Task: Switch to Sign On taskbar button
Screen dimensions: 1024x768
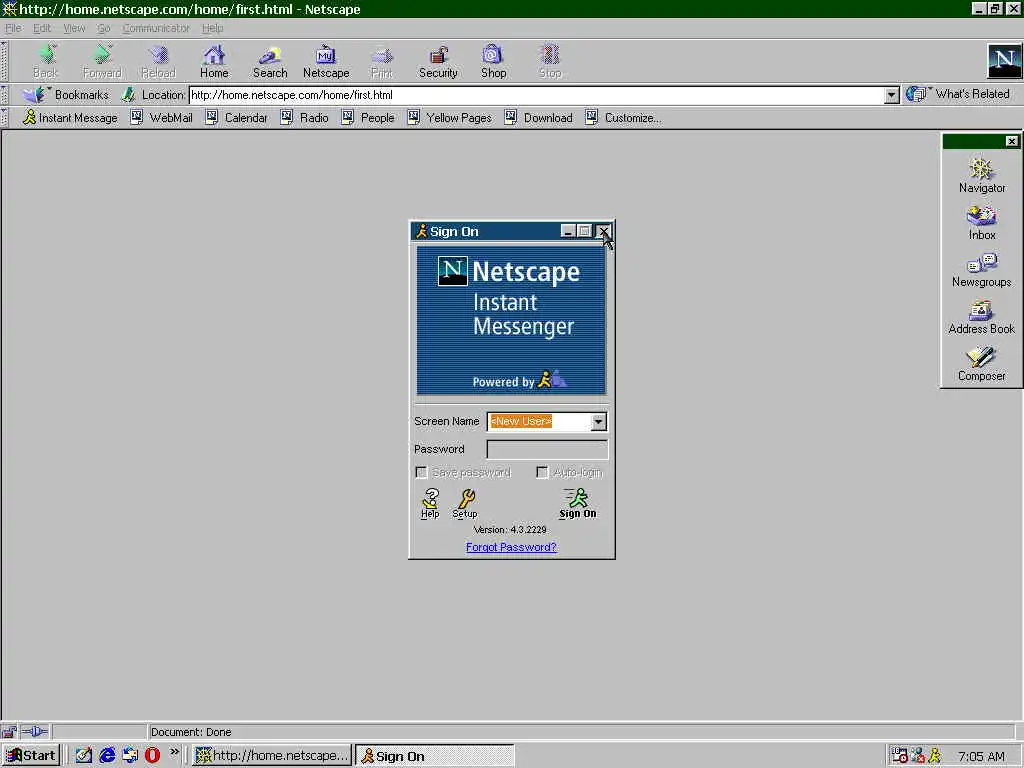Action: tap(434, 756)
